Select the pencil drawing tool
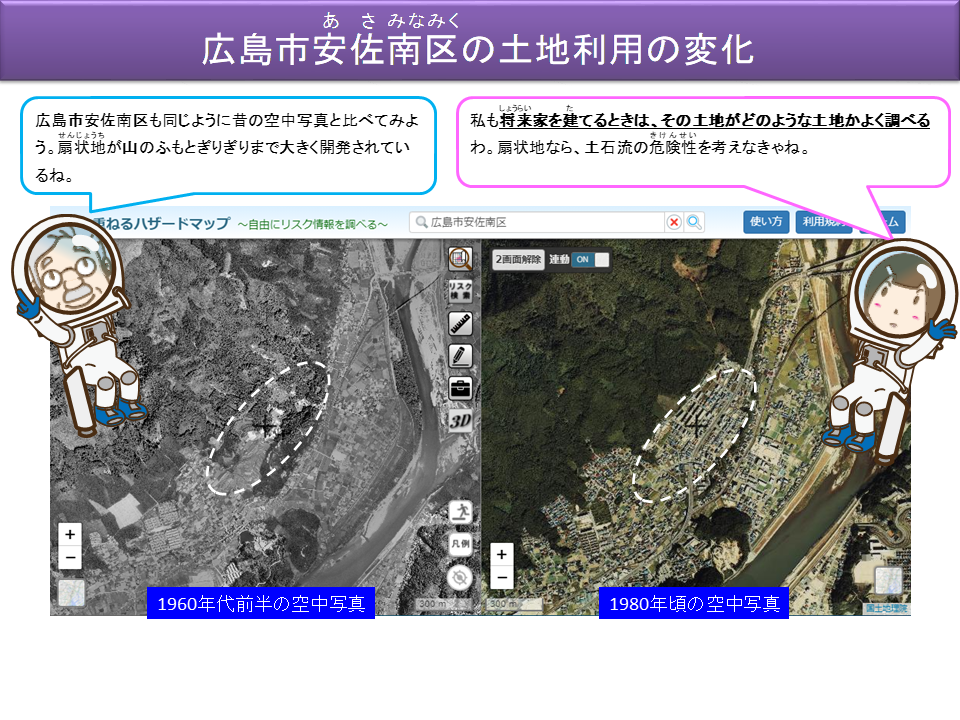 pos(460,356)
